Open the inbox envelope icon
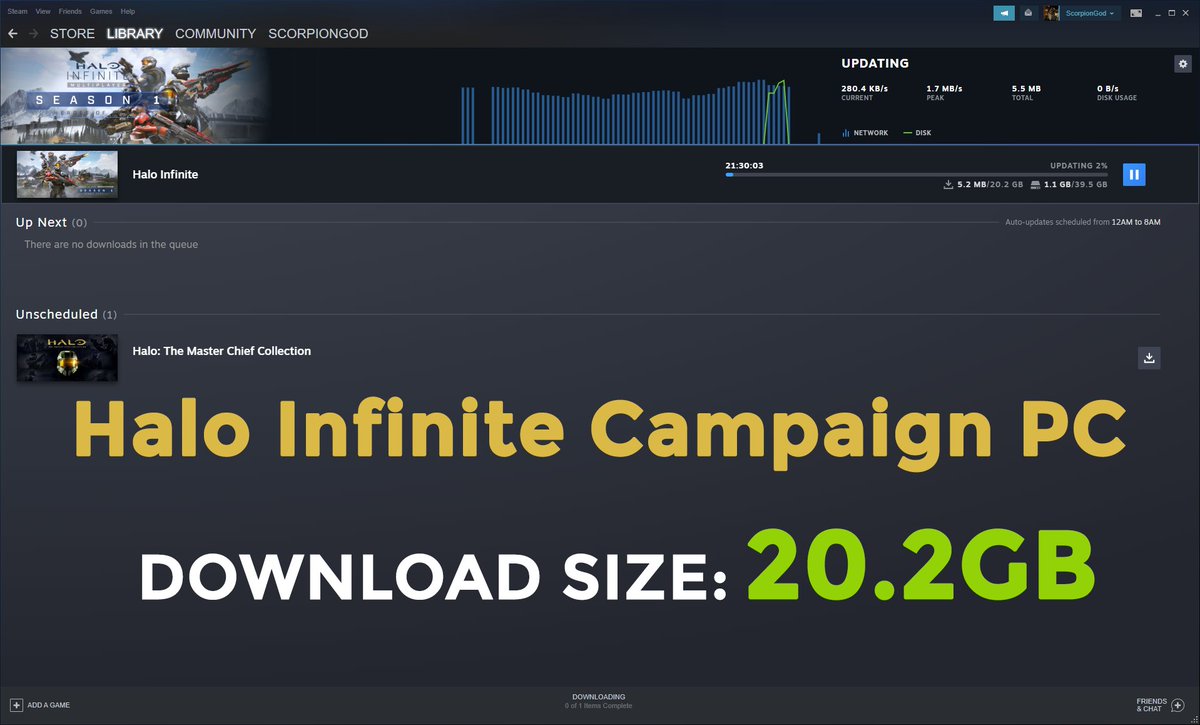1200x725 pixels. point(1028,13)
